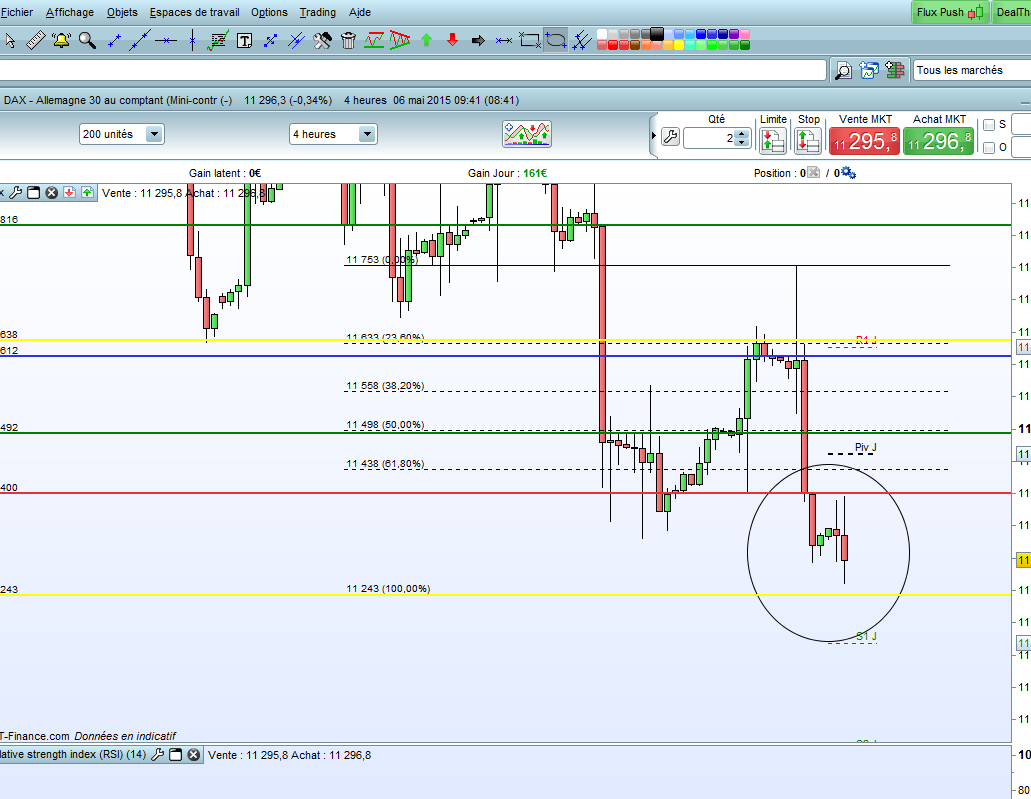Open the indicators chart button in the toolbar

[x=527, y=133]
